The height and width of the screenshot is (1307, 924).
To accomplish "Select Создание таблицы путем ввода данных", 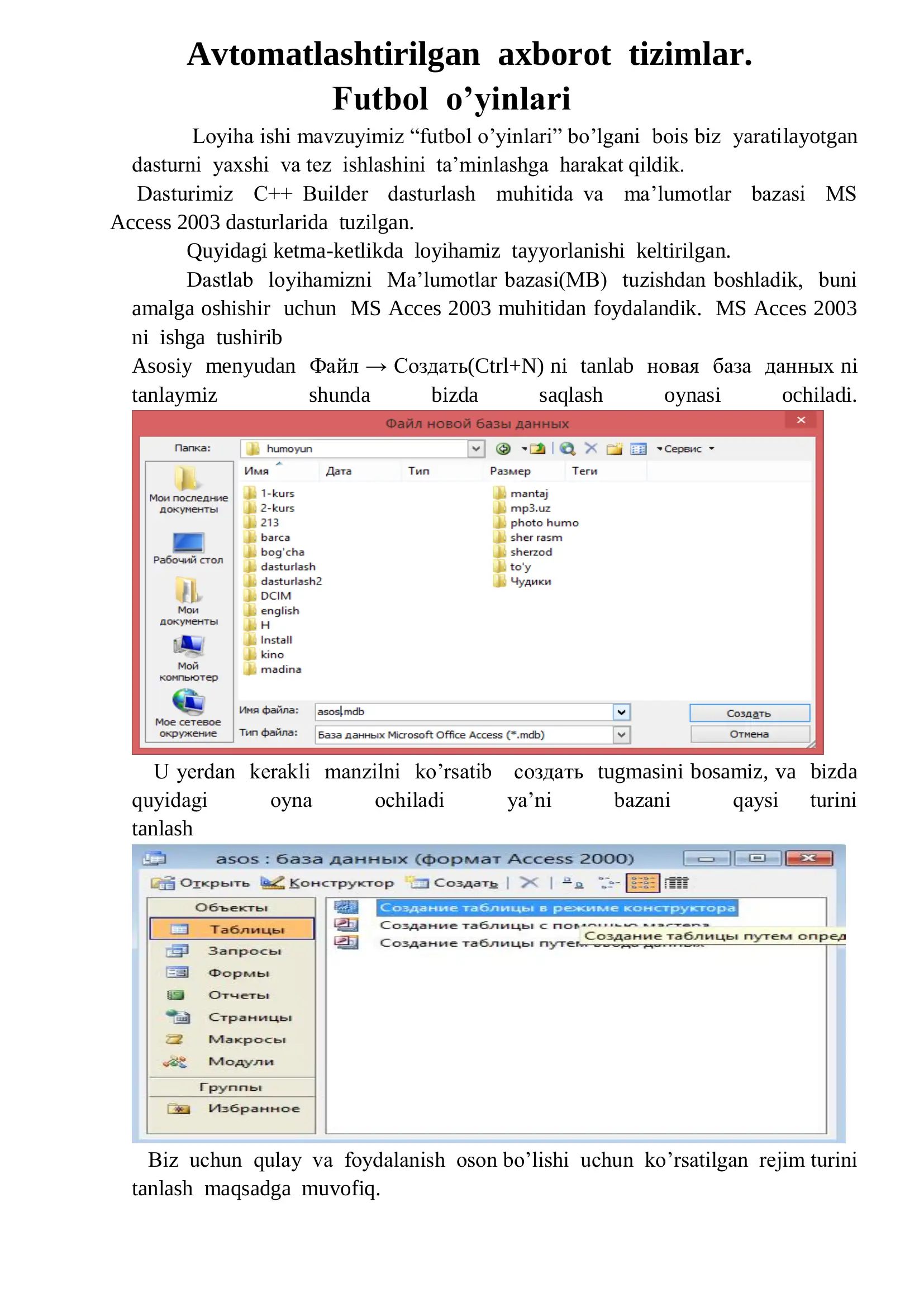I will [542, 943].
